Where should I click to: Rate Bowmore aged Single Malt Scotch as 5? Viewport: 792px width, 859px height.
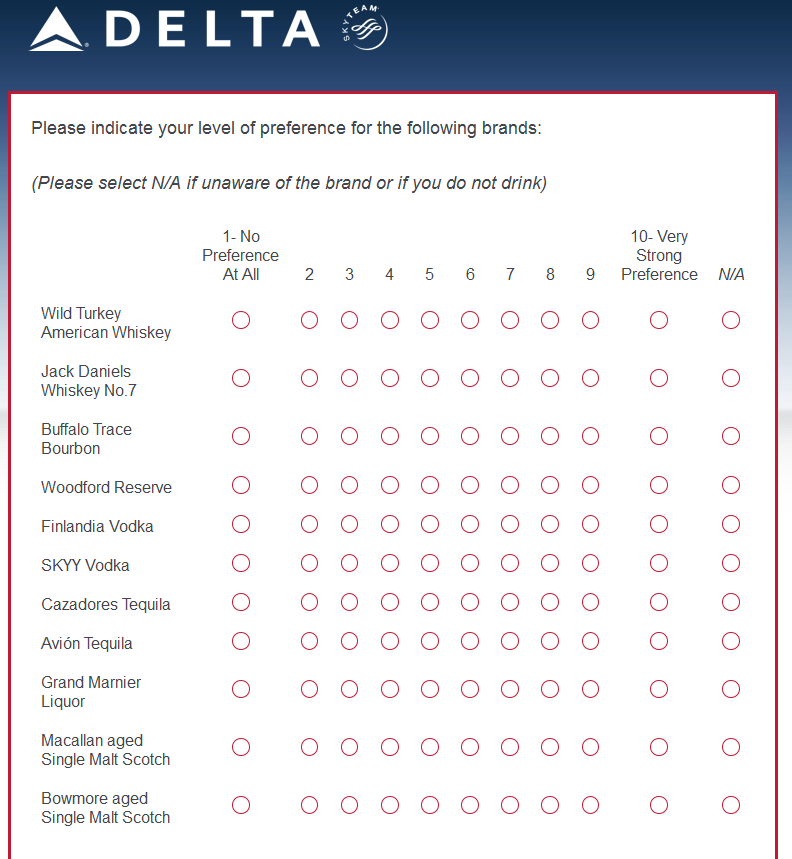(x=430, y=805)
